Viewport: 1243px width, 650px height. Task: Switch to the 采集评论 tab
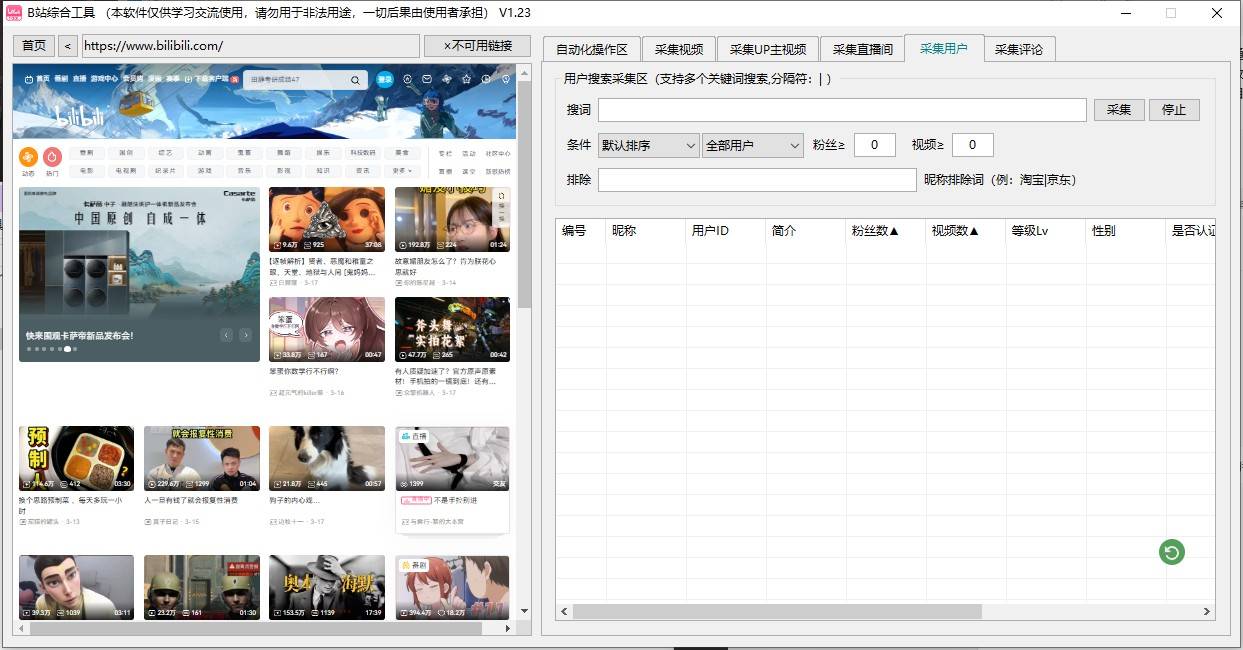tap(1019, 49)
